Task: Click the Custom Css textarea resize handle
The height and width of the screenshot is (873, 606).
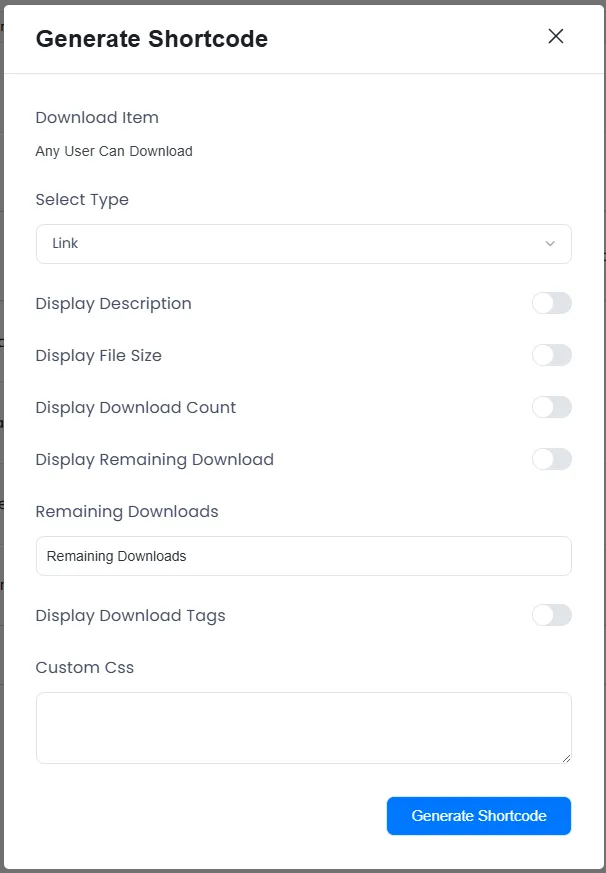Action: (x=566, y=758)
